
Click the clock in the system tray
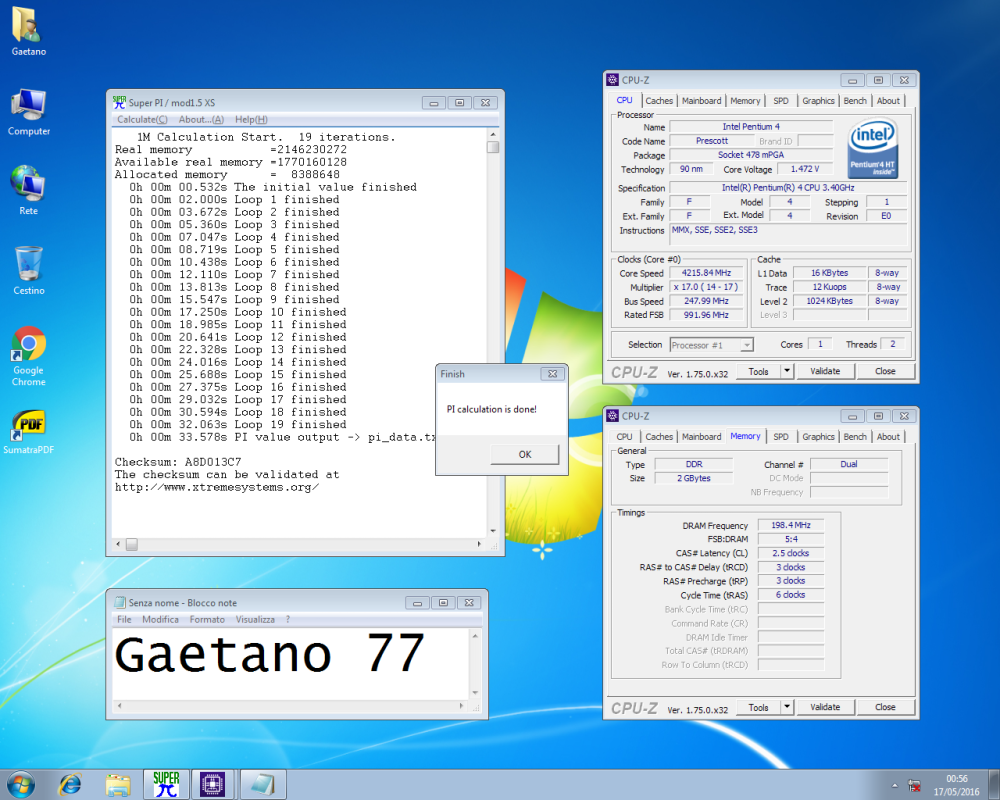(x=956, y=783)
